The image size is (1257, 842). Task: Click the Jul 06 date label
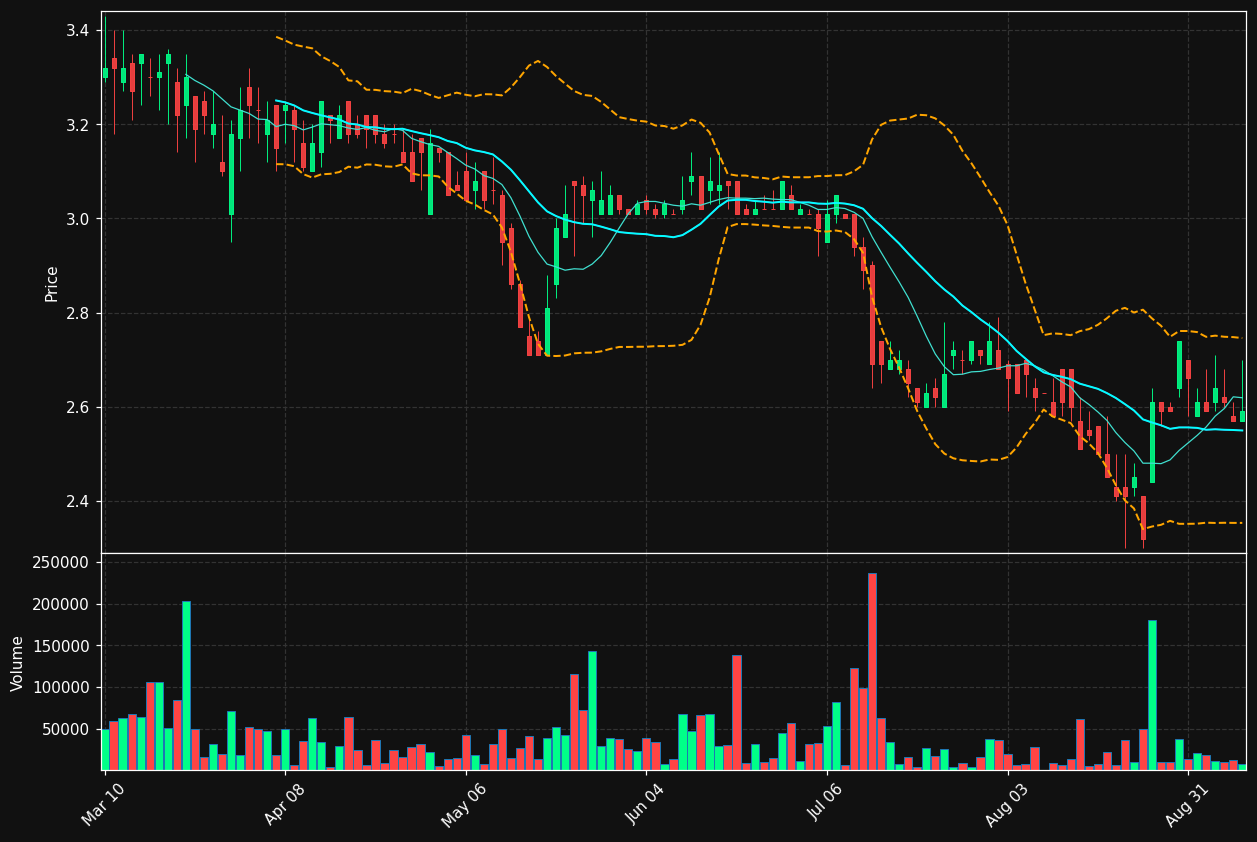click(826, 804)
